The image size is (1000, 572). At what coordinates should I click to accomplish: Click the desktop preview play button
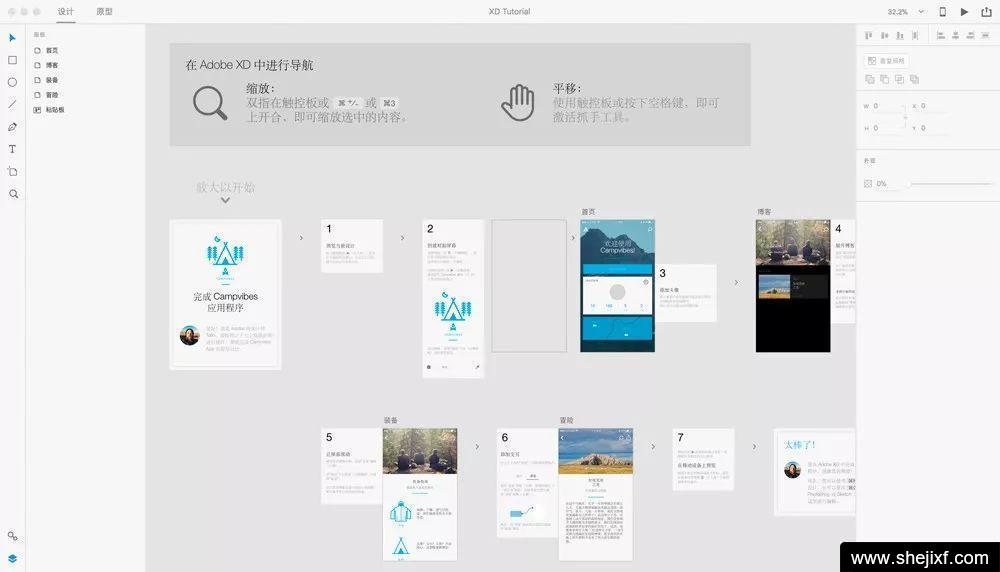pyautogui.click(x=964, y=12)
